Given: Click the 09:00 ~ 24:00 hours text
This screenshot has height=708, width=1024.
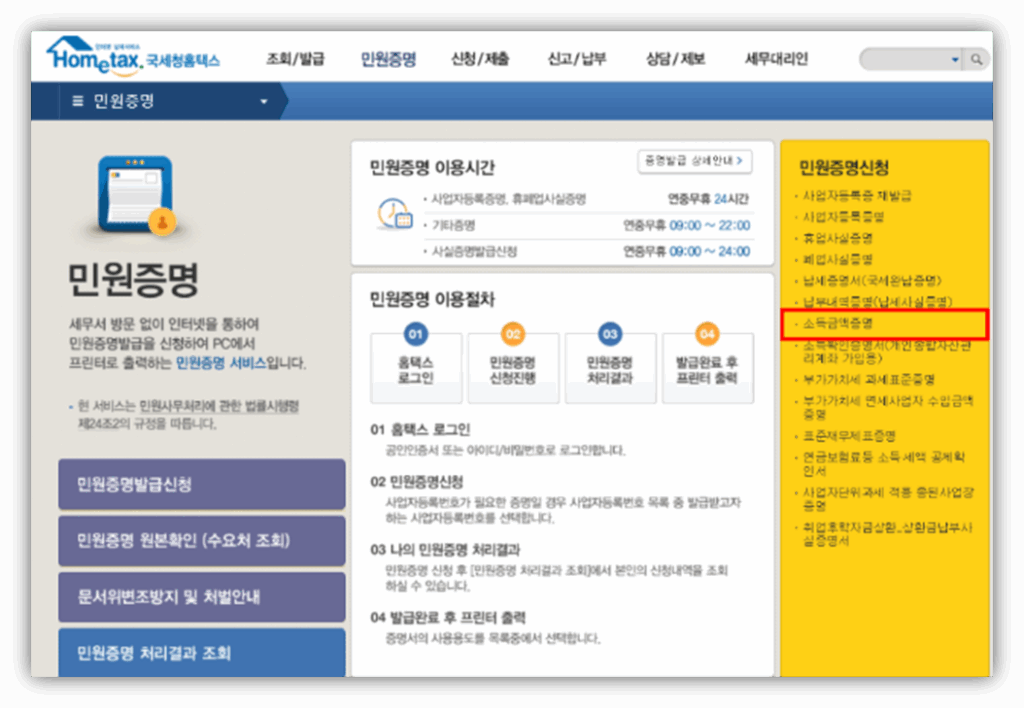Looking at the screenshot, I should tap(710, 251).
